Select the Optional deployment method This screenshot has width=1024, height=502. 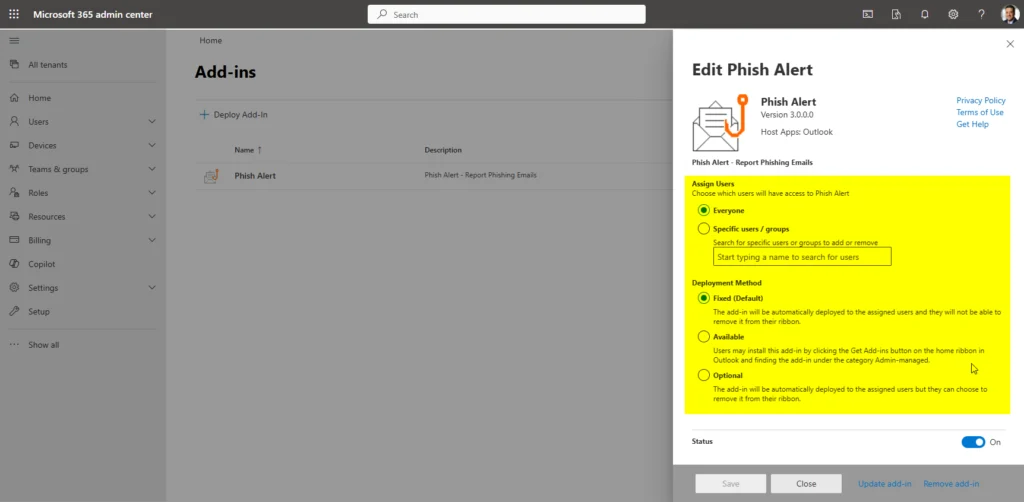click(x=704, y=375)
